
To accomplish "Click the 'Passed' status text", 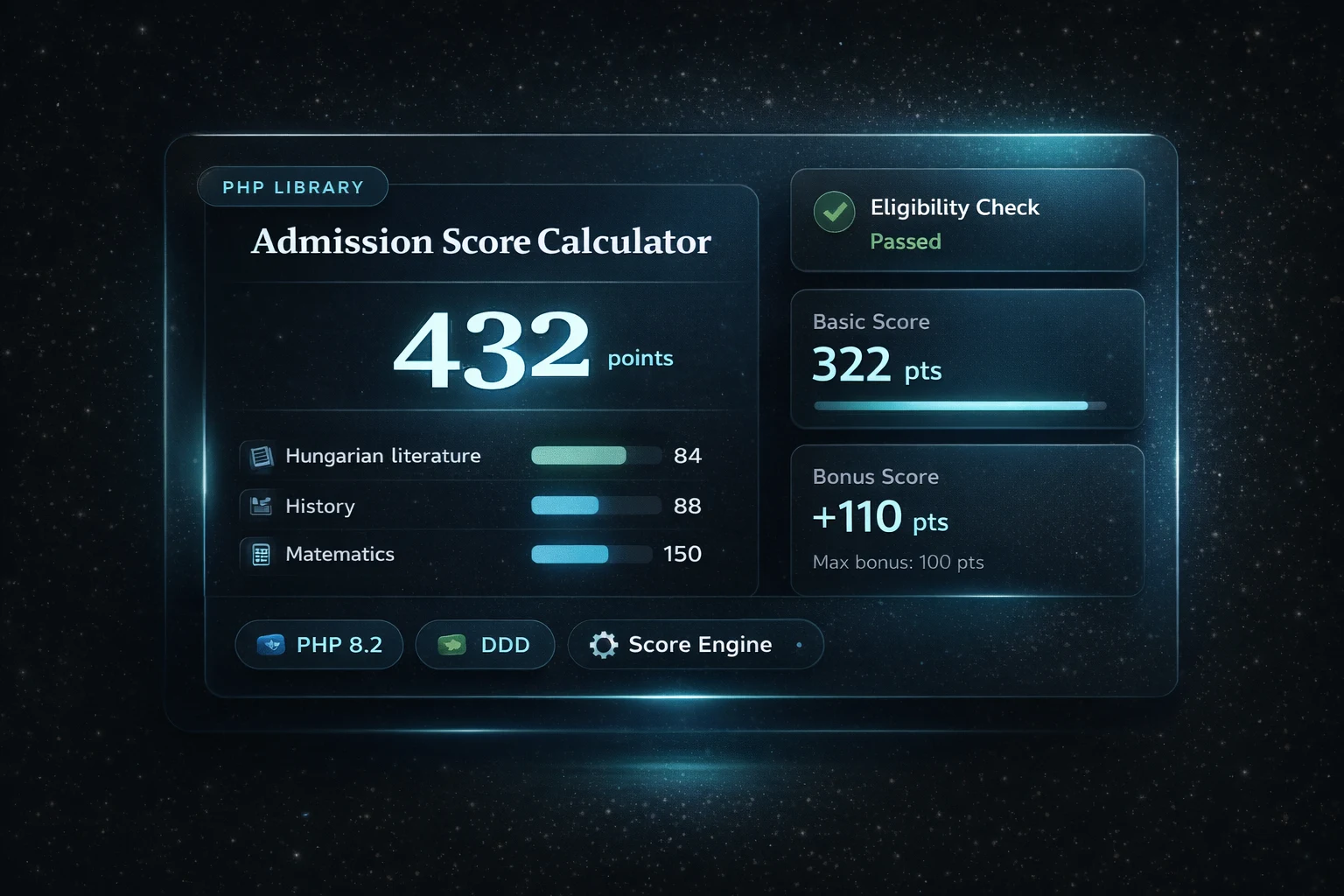I will tap(906, 241).
